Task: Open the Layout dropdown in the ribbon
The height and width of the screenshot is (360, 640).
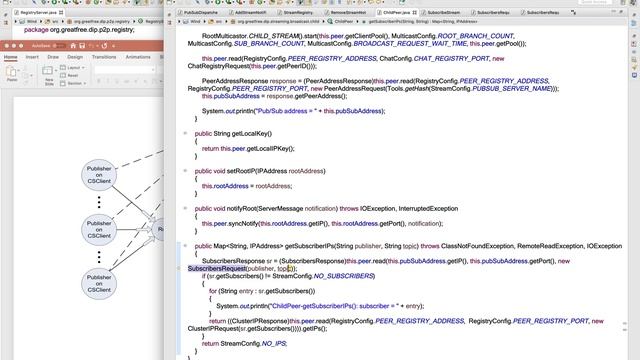Action: (73, 67)
